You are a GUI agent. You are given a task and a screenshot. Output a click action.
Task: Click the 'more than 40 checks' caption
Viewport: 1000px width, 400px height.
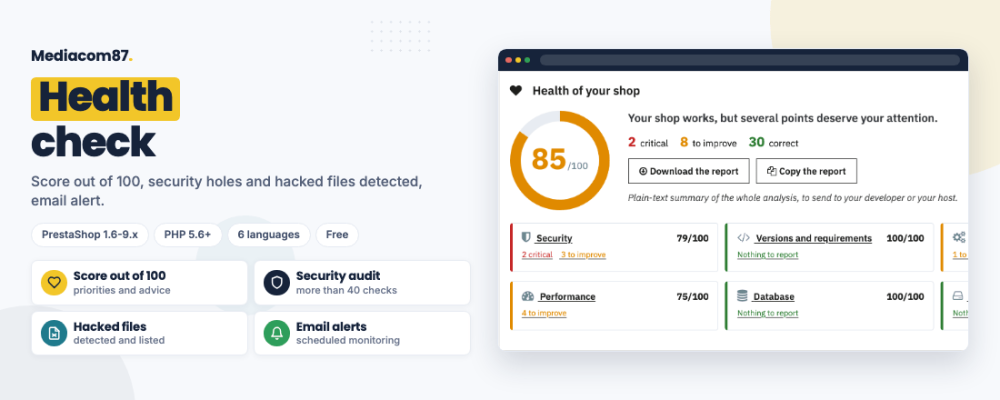point(346,290)
